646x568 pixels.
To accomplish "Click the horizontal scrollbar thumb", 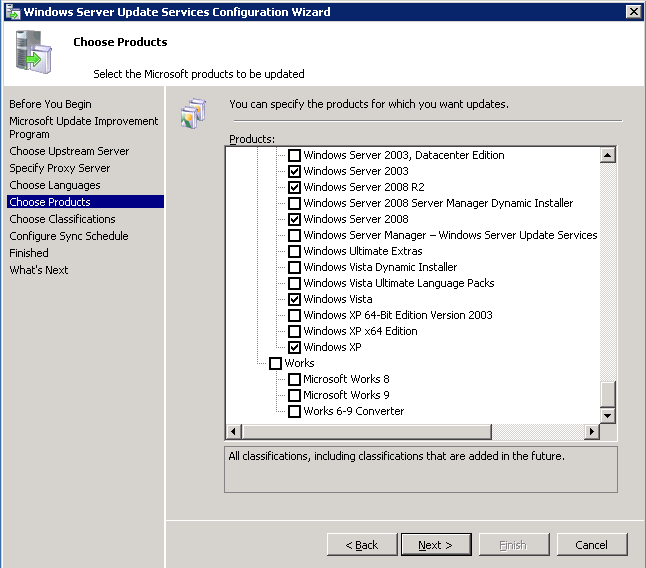I will (x=367, y=432).
